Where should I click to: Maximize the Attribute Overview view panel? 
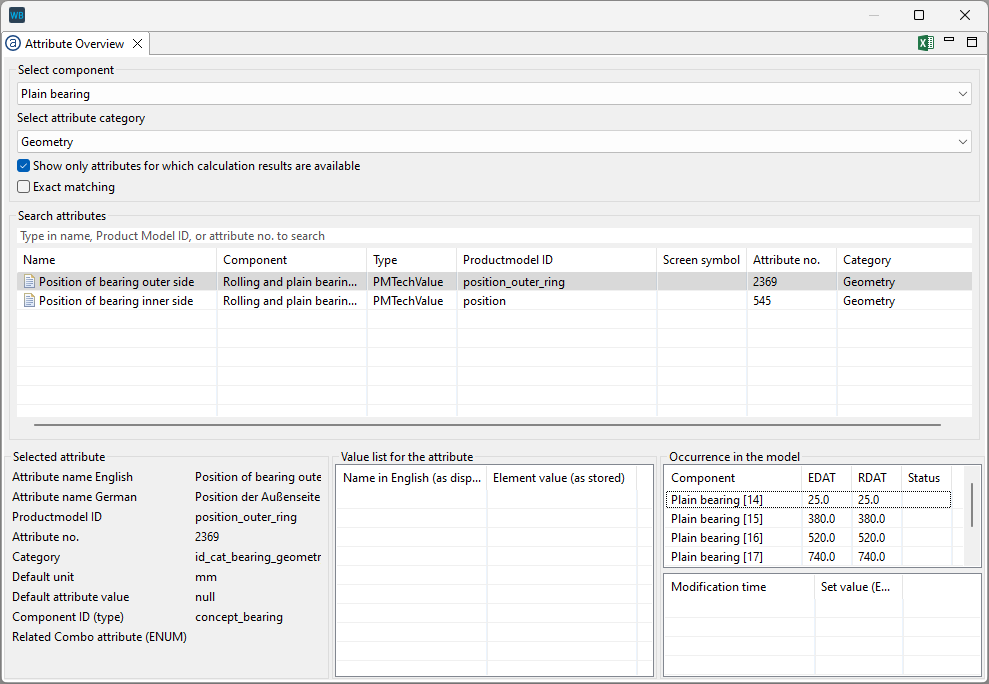(972, 42)
